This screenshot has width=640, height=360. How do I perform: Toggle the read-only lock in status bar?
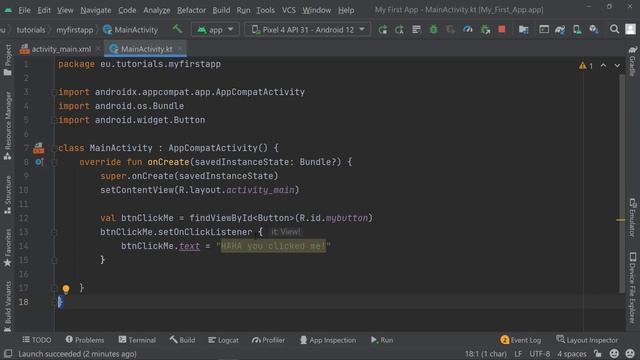tap(598, 353)
